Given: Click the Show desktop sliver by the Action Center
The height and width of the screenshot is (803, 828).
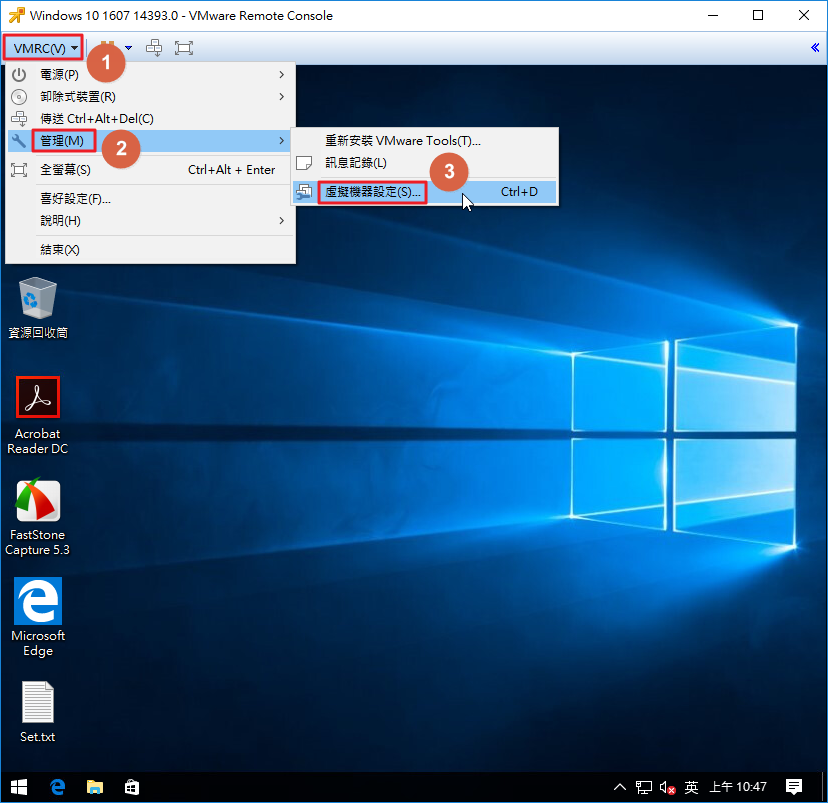Looking at the screenshot, I should 824,787.
